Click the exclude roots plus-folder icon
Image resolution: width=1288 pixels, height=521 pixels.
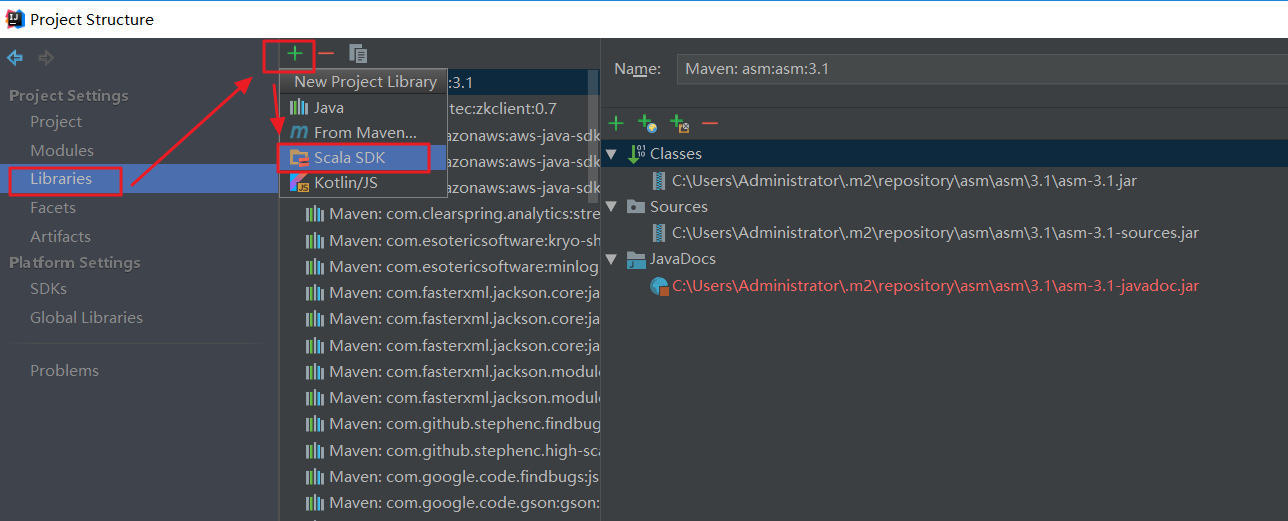coord(679,123)
